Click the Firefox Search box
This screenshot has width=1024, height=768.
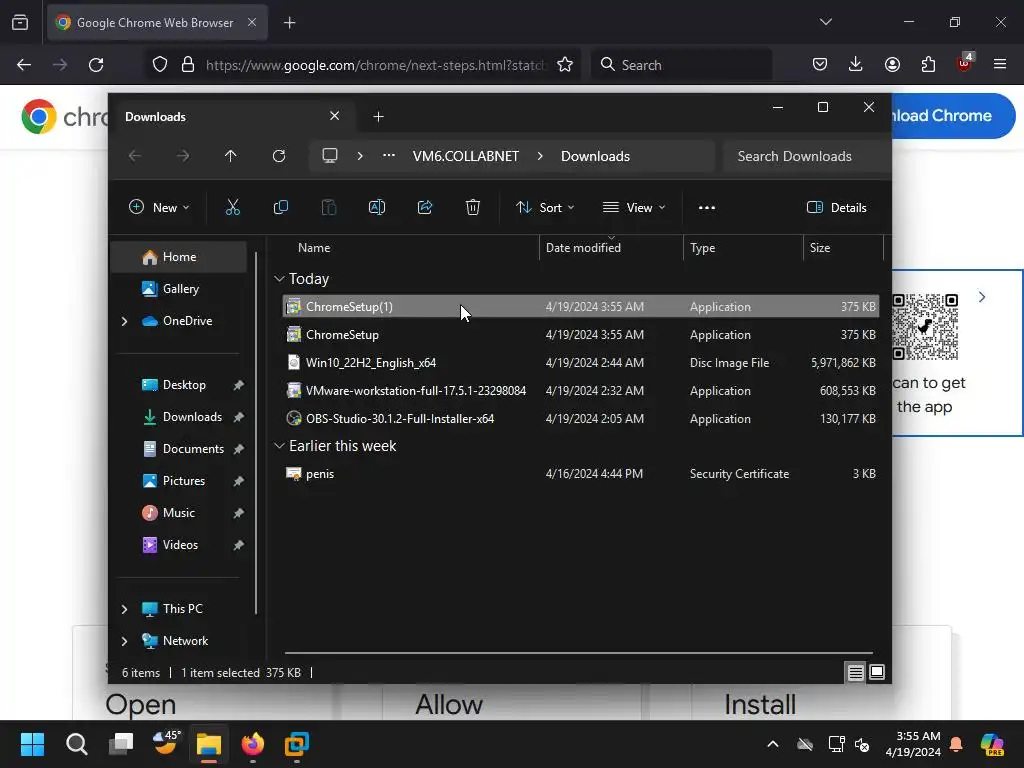coord(682,65)
